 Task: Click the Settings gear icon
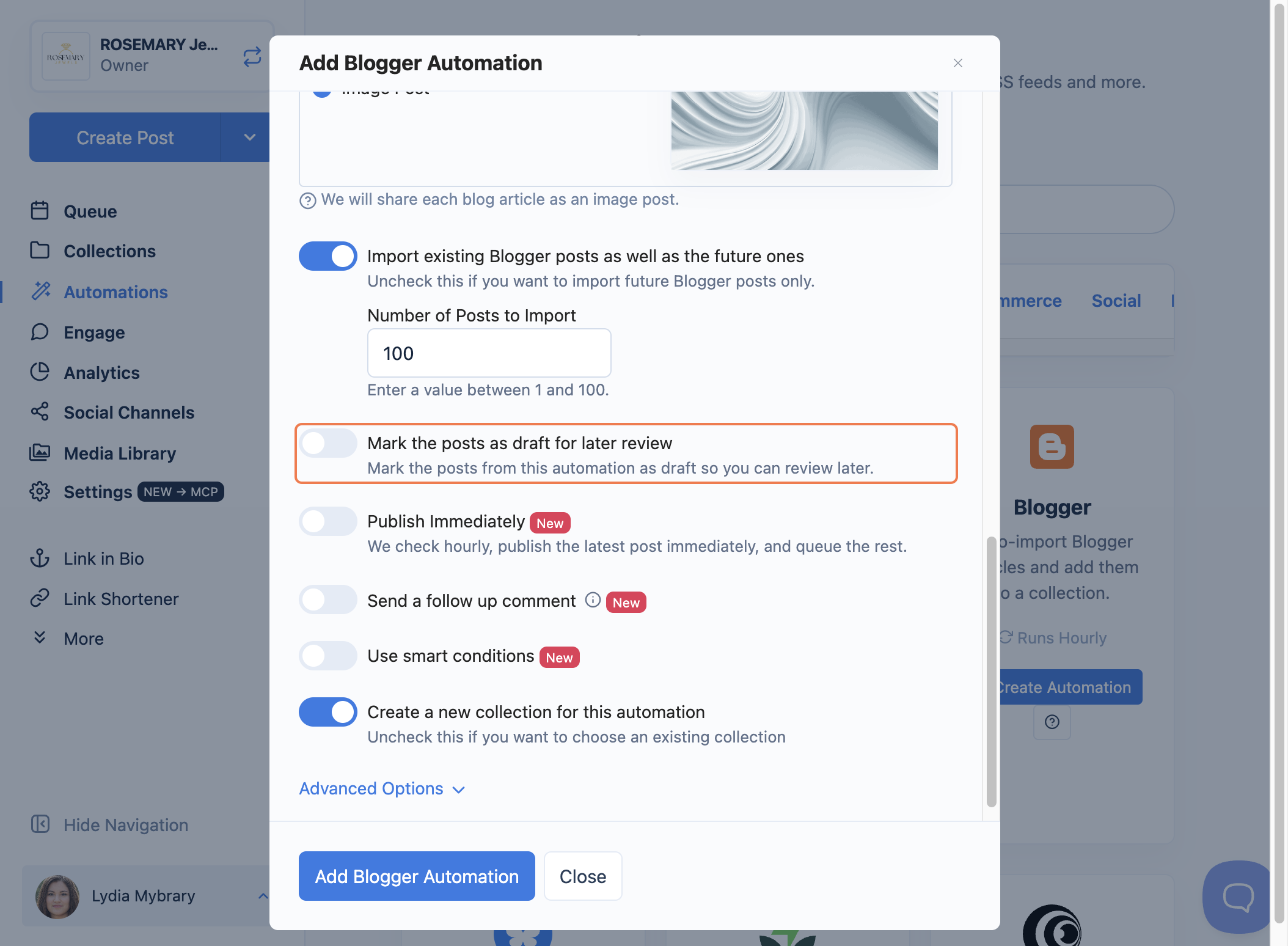coord(40,491)
